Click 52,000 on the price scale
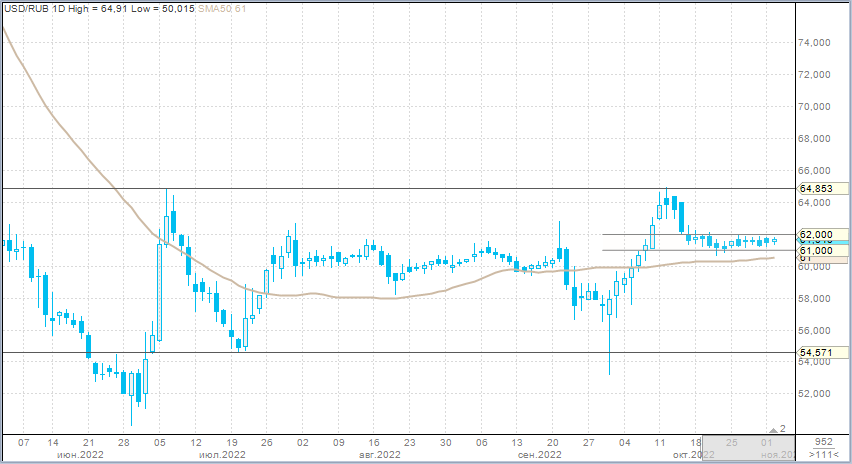The width and height of the screenshot is (852, 464). click(817, 394)
